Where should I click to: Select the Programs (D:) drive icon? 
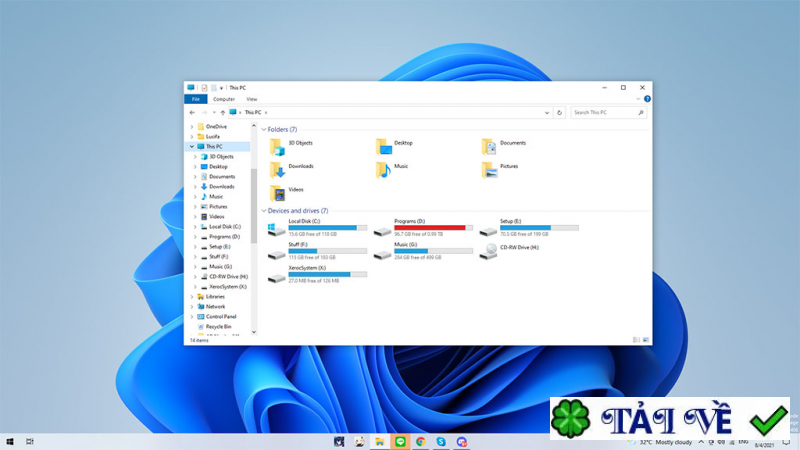pos(382,230)
